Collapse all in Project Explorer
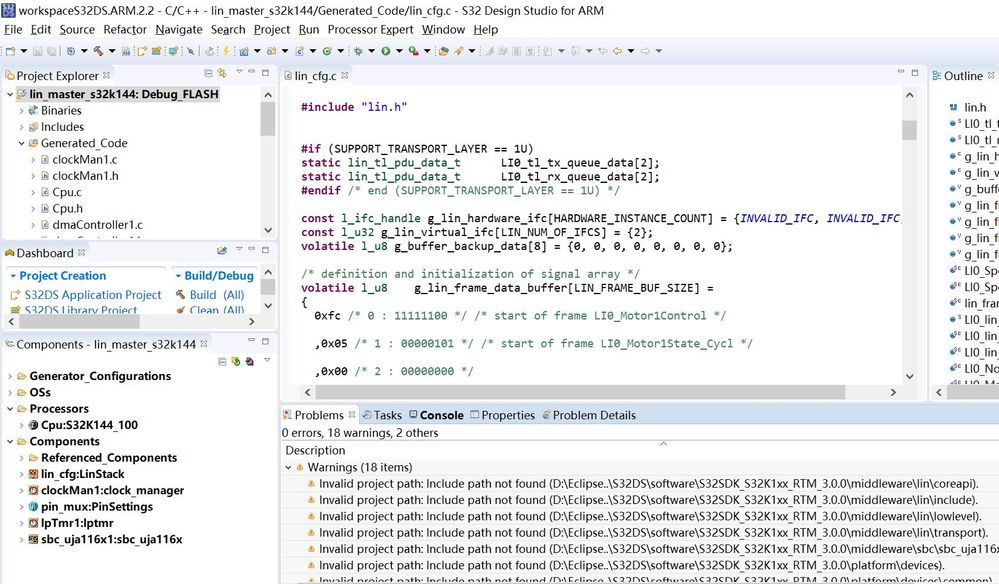 [208, 73]
